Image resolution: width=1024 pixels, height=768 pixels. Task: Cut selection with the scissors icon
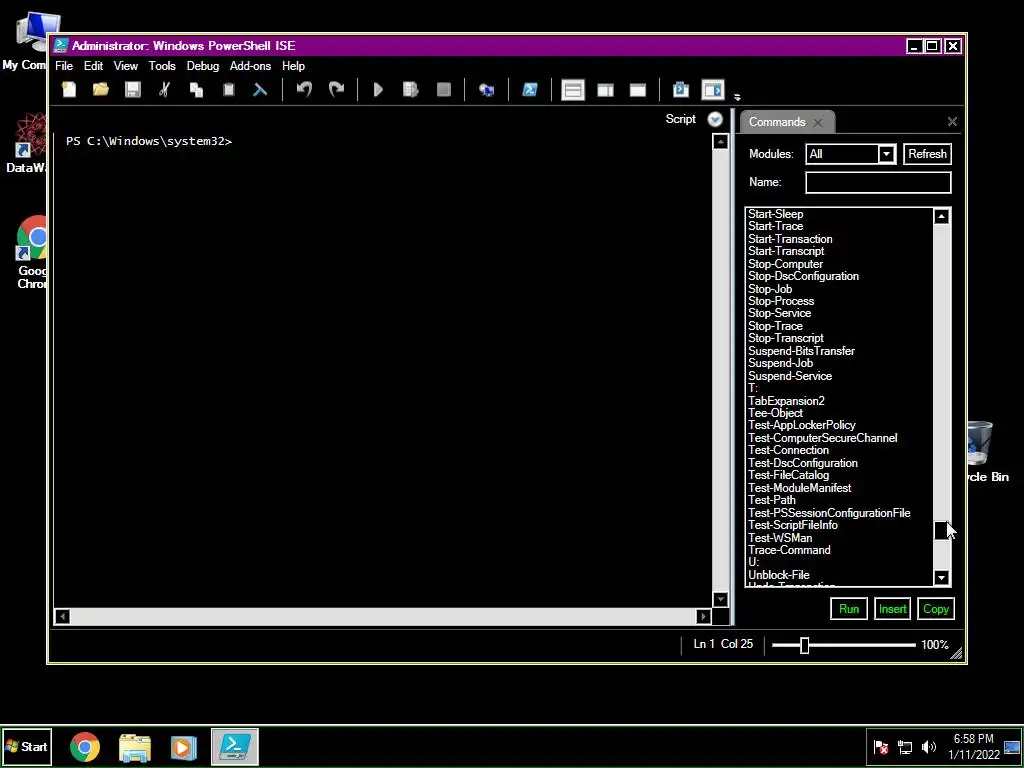click(x=165, y=89)
